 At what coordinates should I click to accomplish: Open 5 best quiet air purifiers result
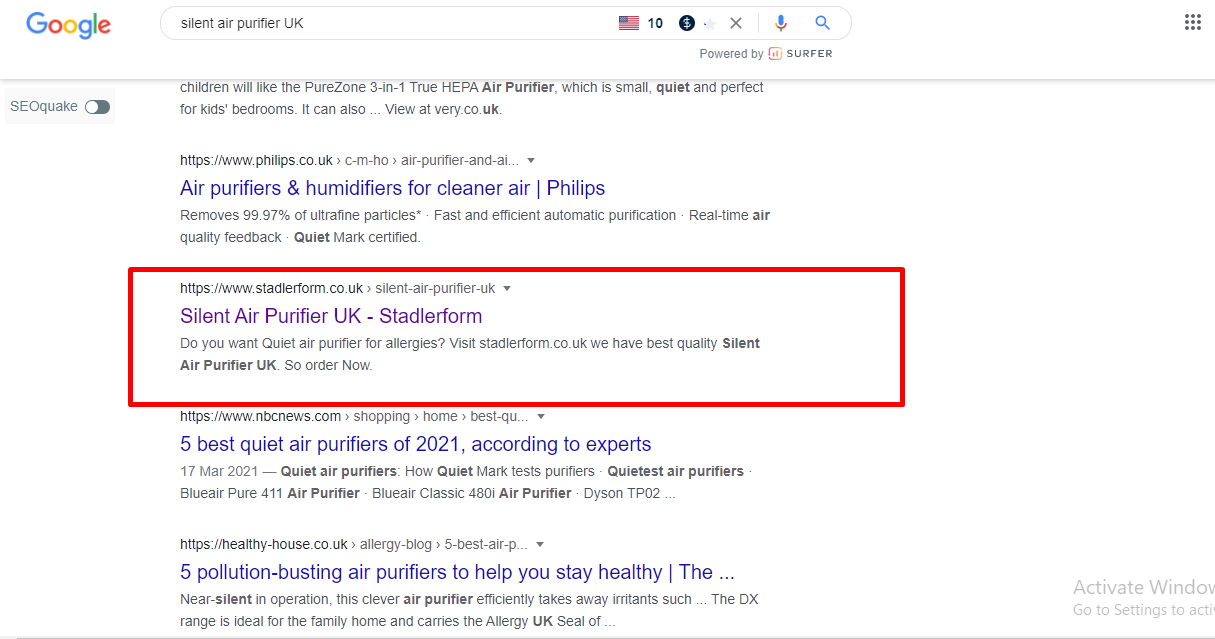(415, 444)
